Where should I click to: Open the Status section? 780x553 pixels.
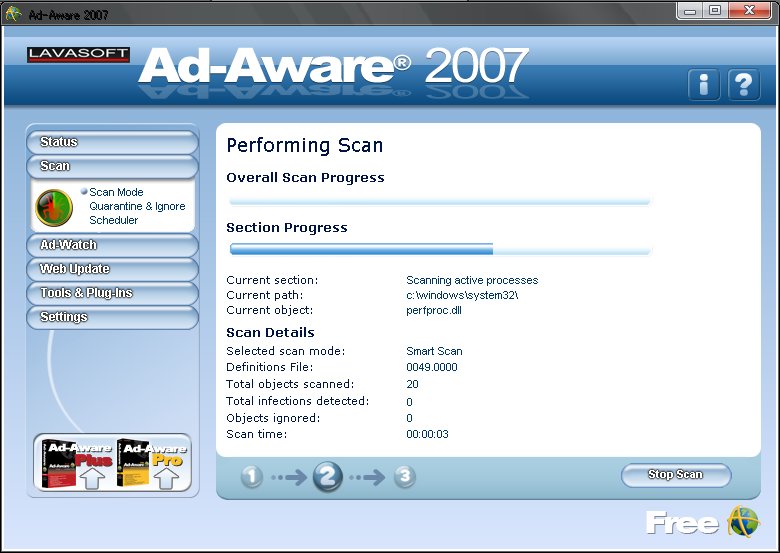click(112, 142)
